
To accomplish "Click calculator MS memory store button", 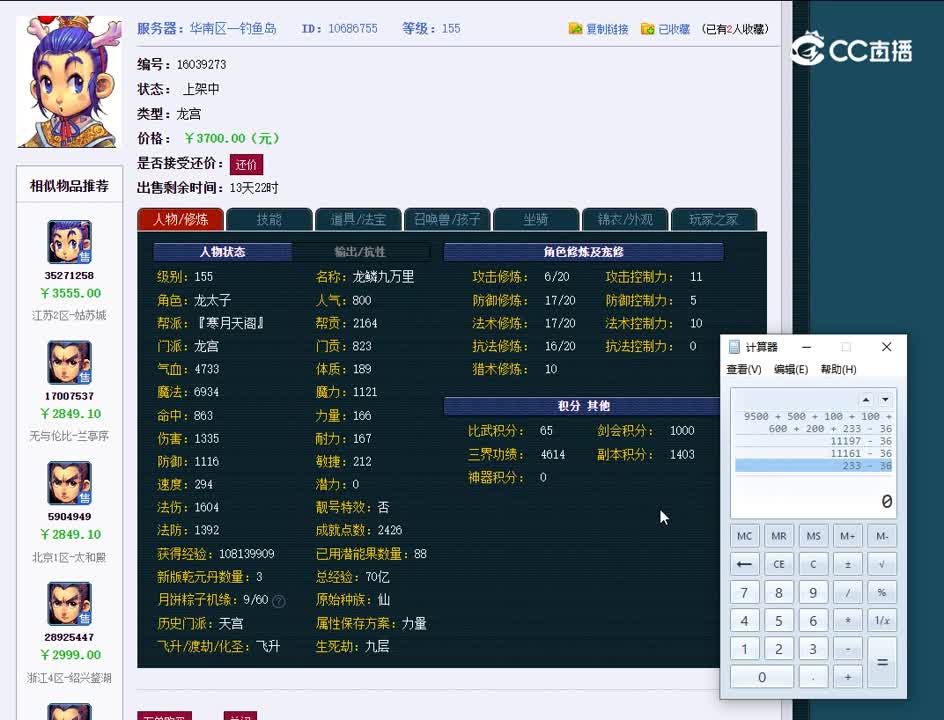I will click(x=813, y=536).
